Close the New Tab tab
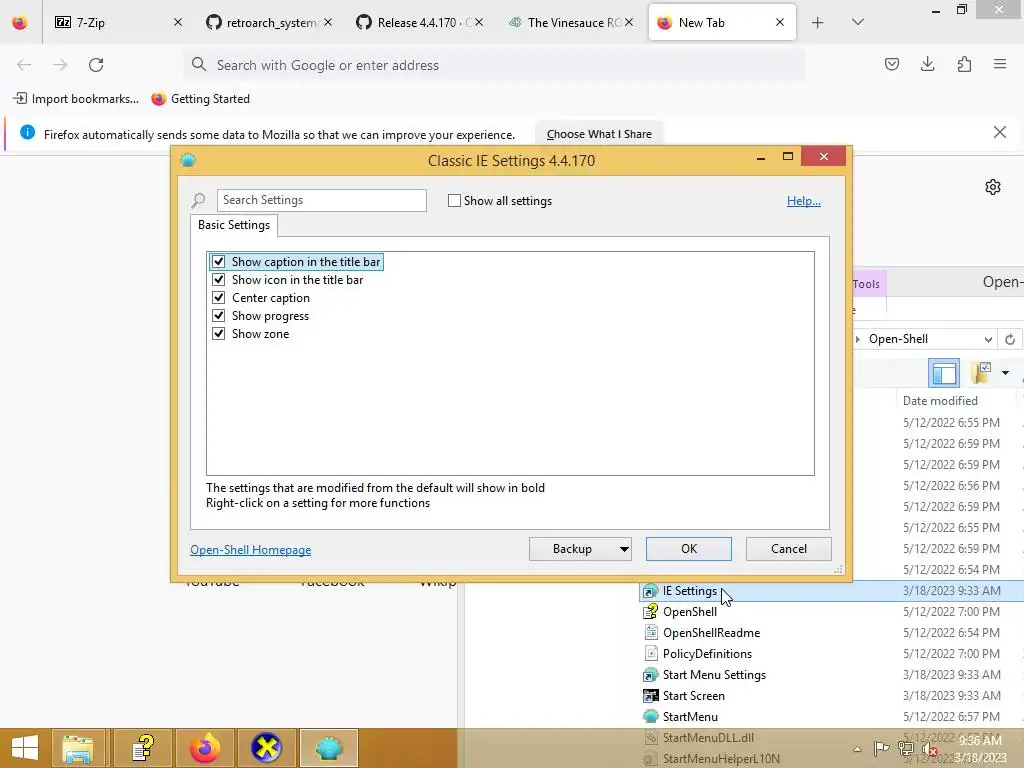Image resolution: width=1024 pixels, height=768 pixels. pyautogui.click(x=780, y=23)
